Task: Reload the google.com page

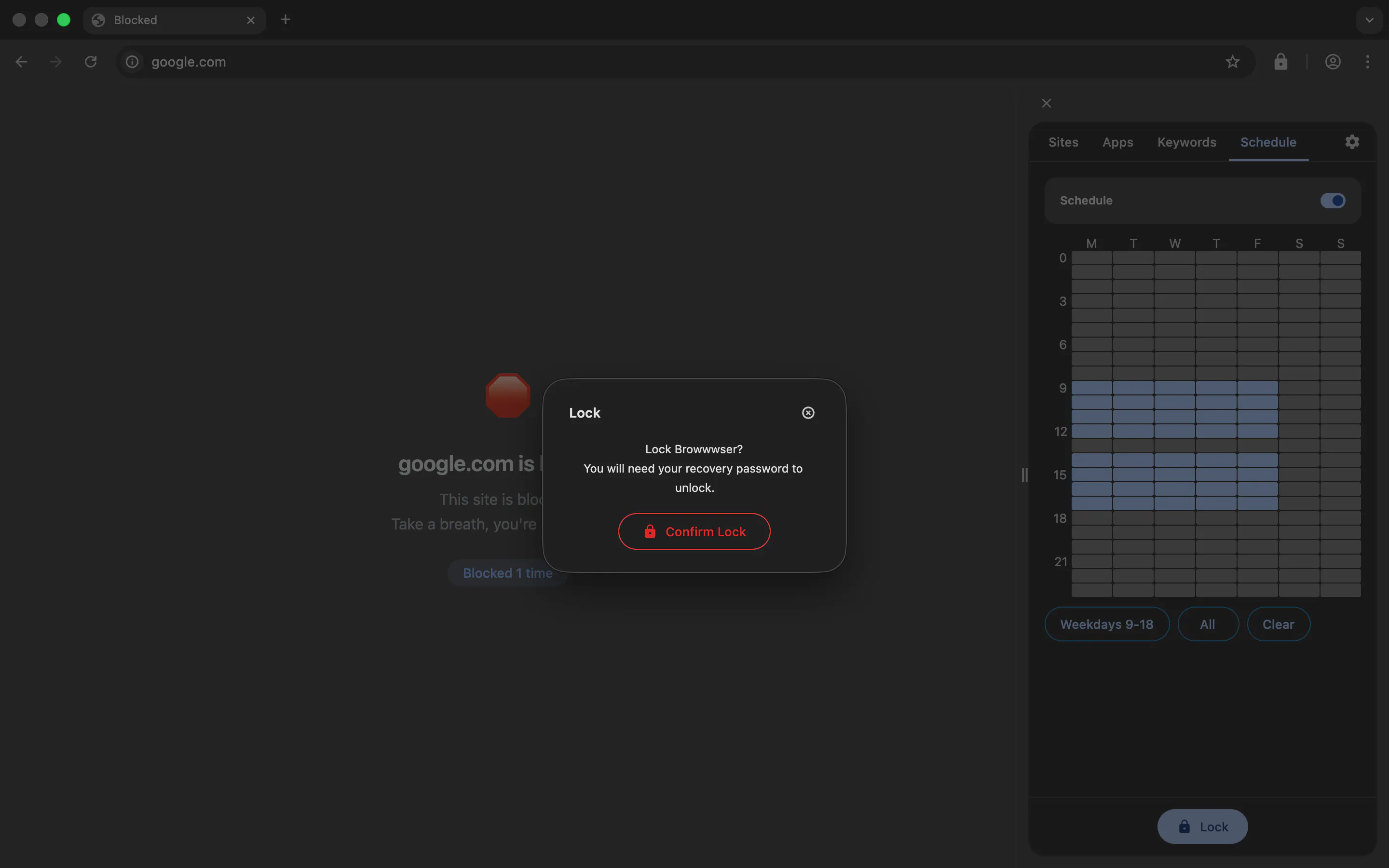Action: (91, 61)
